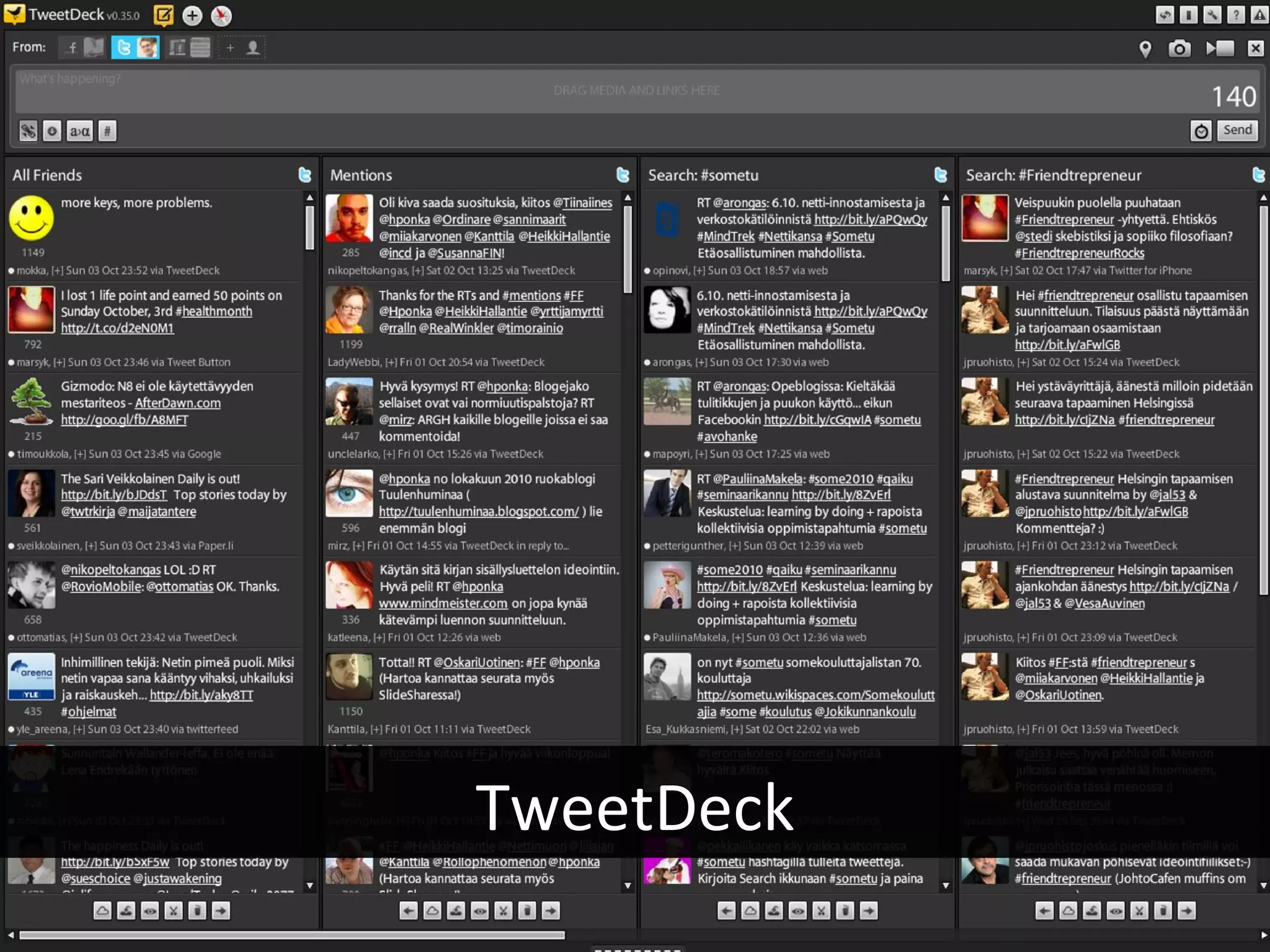
Task: Open settings with the wrench icon
Action: click(x=1212, y=14)
